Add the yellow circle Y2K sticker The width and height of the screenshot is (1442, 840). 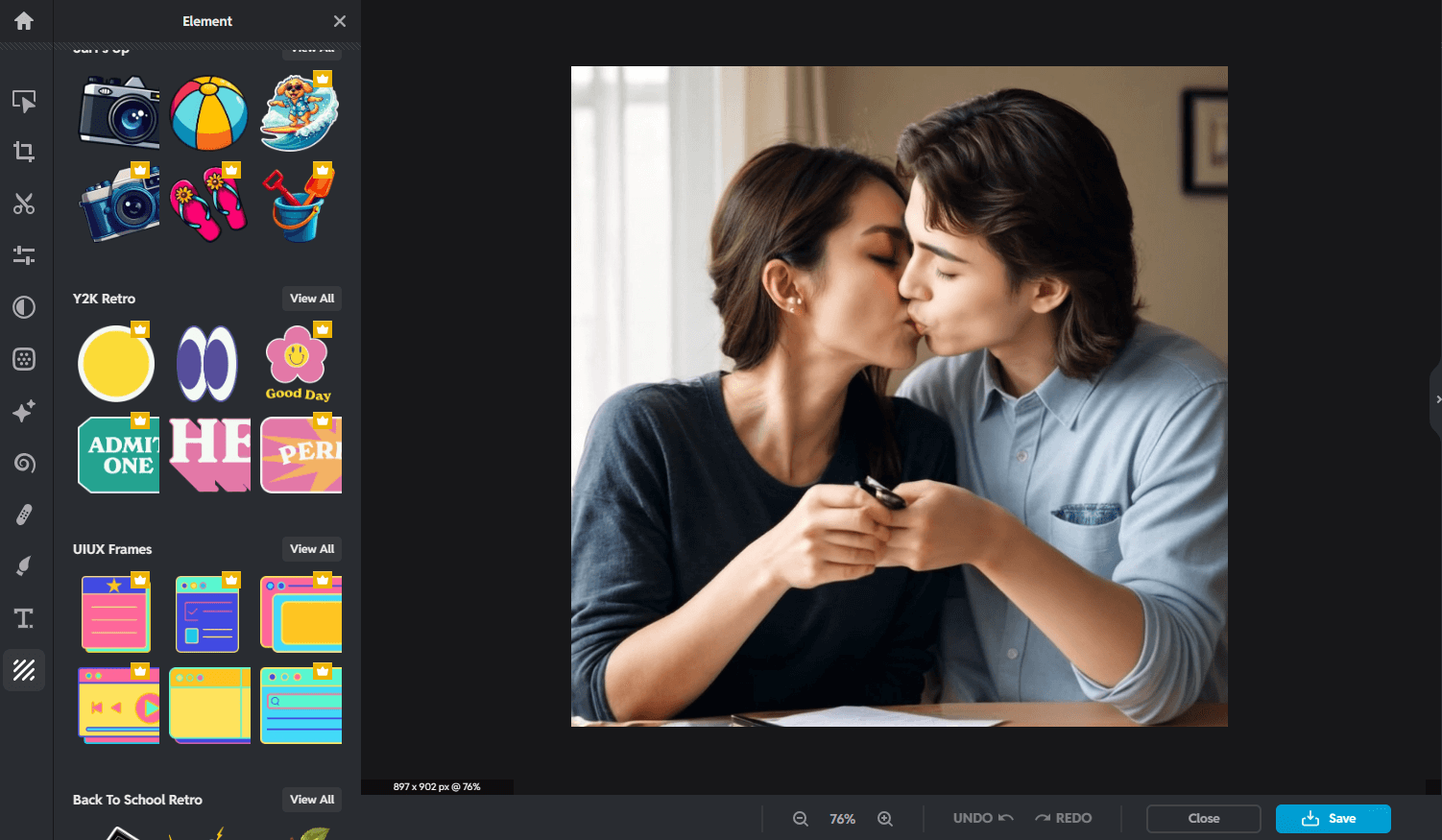click(116, 363)
